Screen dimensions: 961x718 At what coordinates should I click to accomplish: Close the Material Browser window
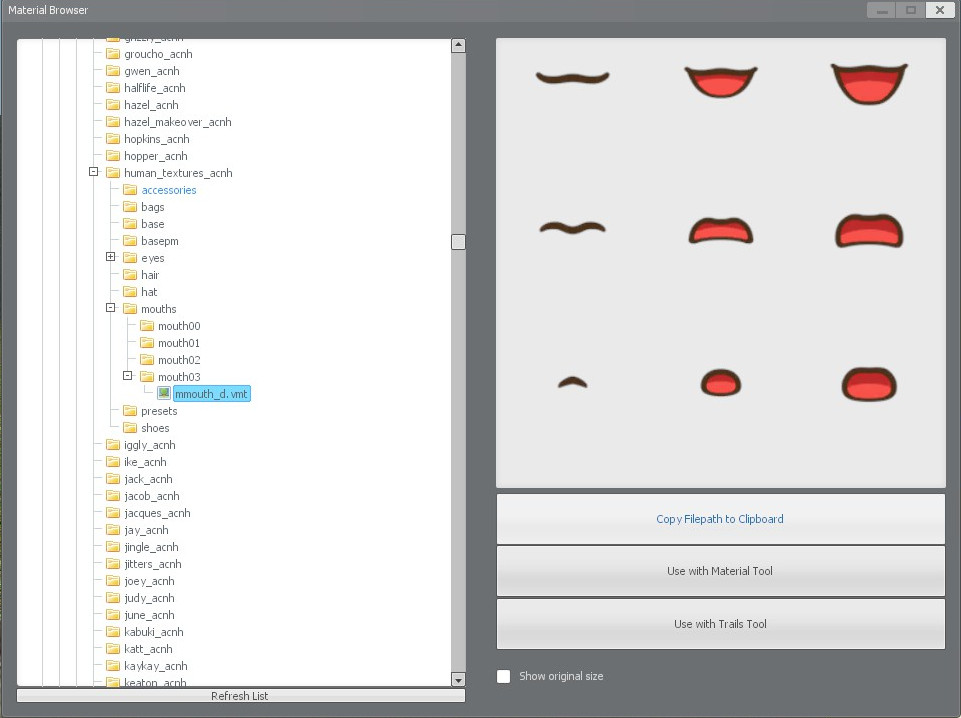click(940, 10)
